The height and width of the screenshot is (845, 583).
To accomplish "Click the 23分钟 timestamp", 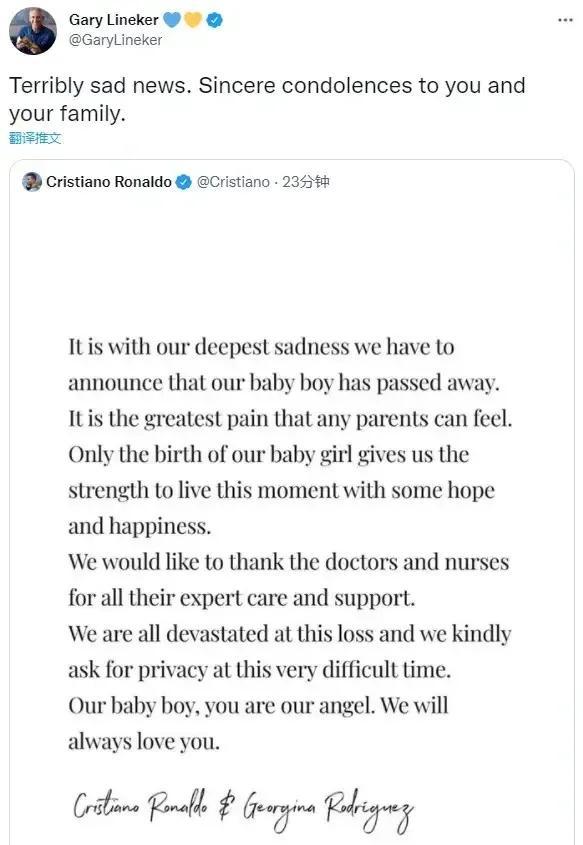I will pyautogui.click(x=306, y=182).
